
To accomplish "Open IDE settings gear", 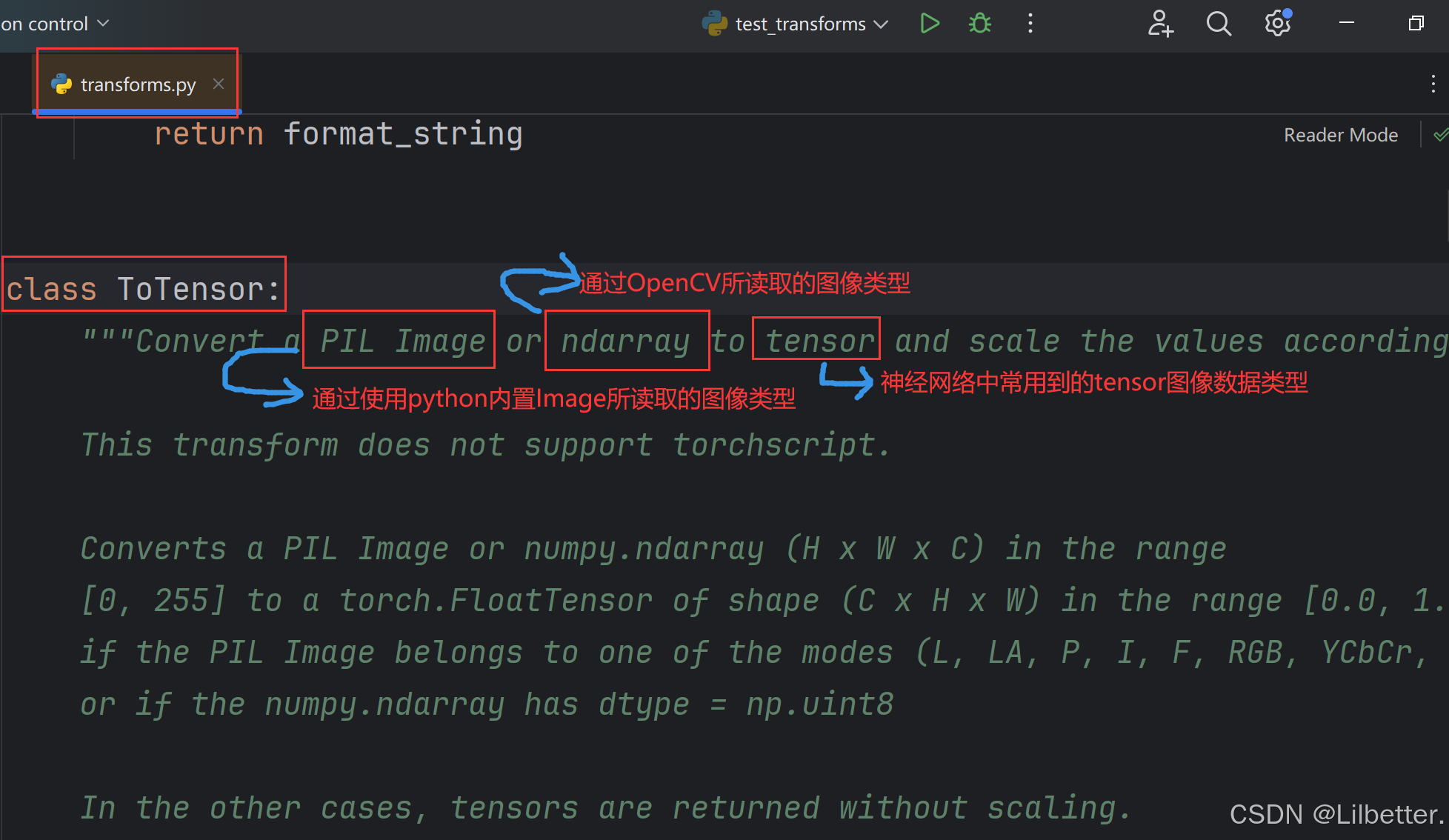I will point(1277,24).
